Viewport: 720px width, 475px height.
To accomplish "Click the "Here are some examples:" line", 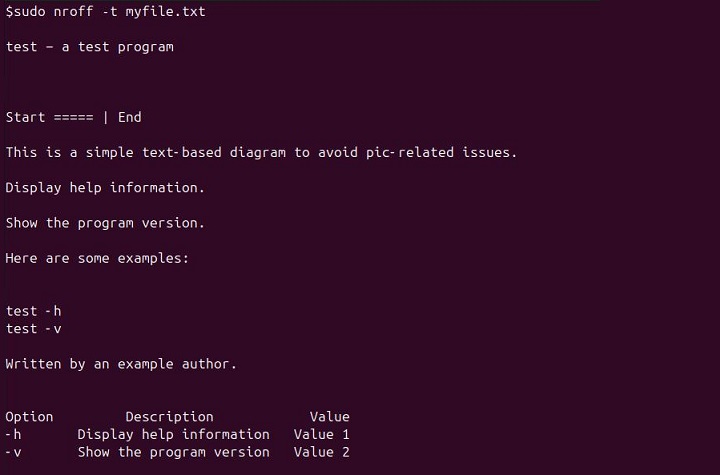I will [x=97, y=258].
